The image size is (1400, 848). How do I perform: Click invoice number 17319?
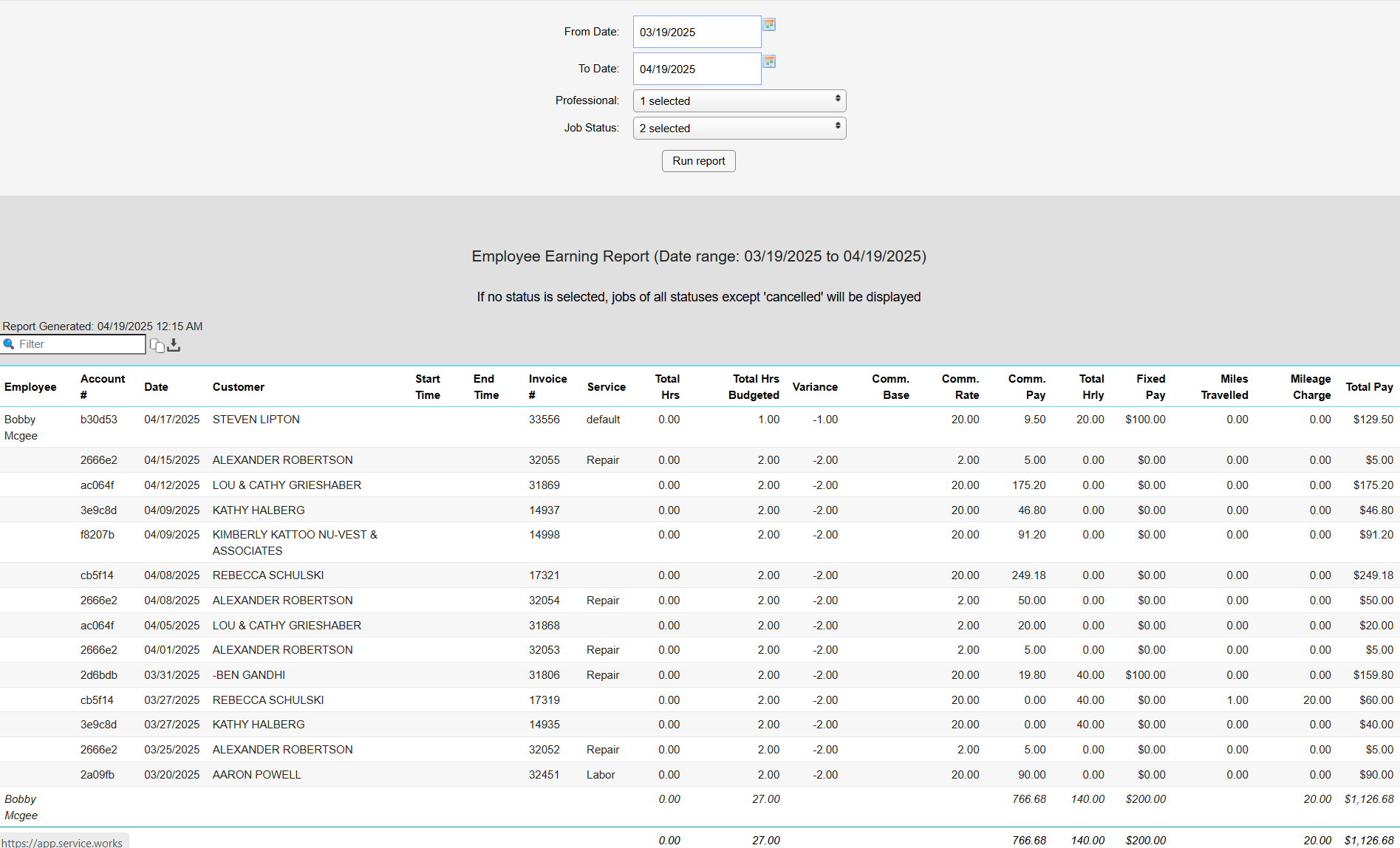[x=544, y=700]
